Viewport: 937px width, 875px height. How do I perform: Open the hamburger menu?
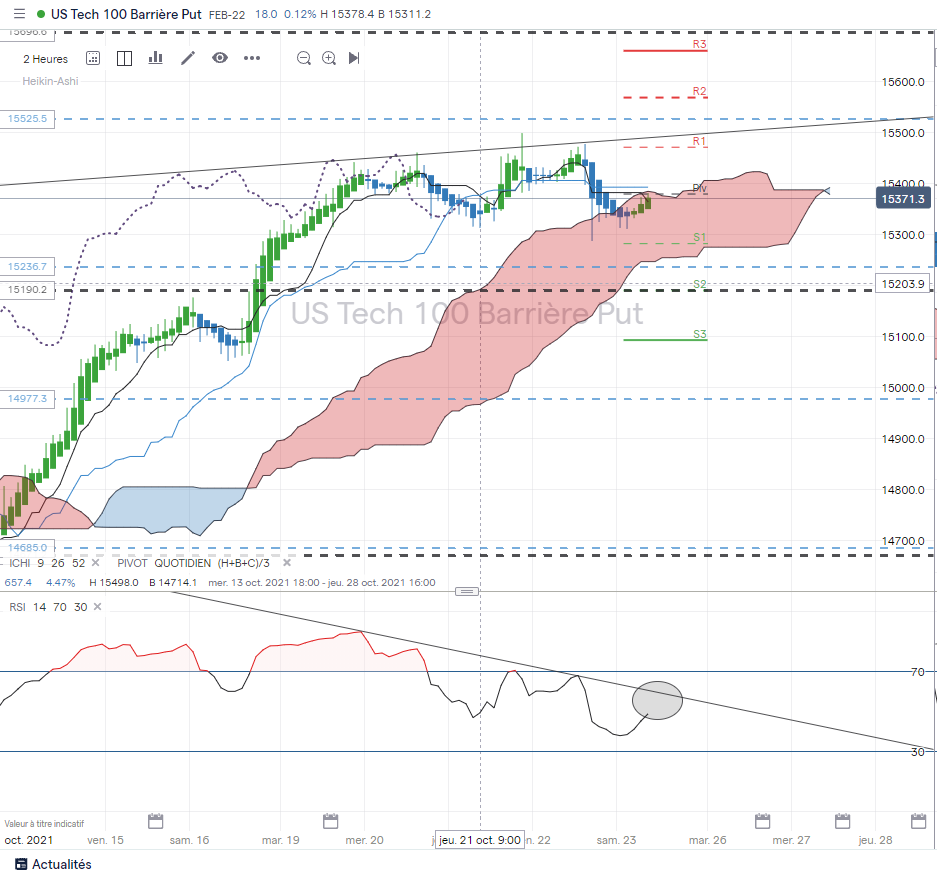click(x=19, y=14)
